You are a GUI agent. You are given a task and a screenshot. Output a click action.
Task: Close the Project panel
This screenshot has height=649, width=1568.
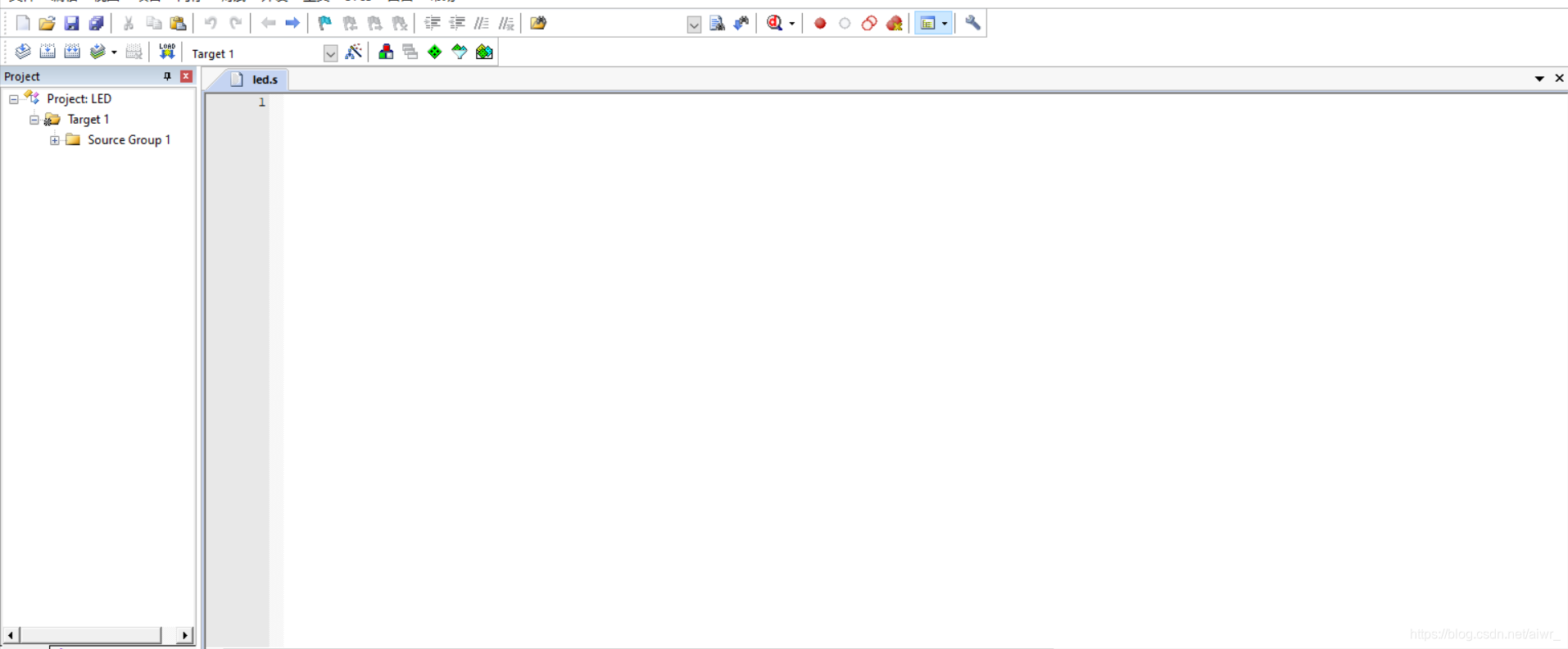pos(186,76)
